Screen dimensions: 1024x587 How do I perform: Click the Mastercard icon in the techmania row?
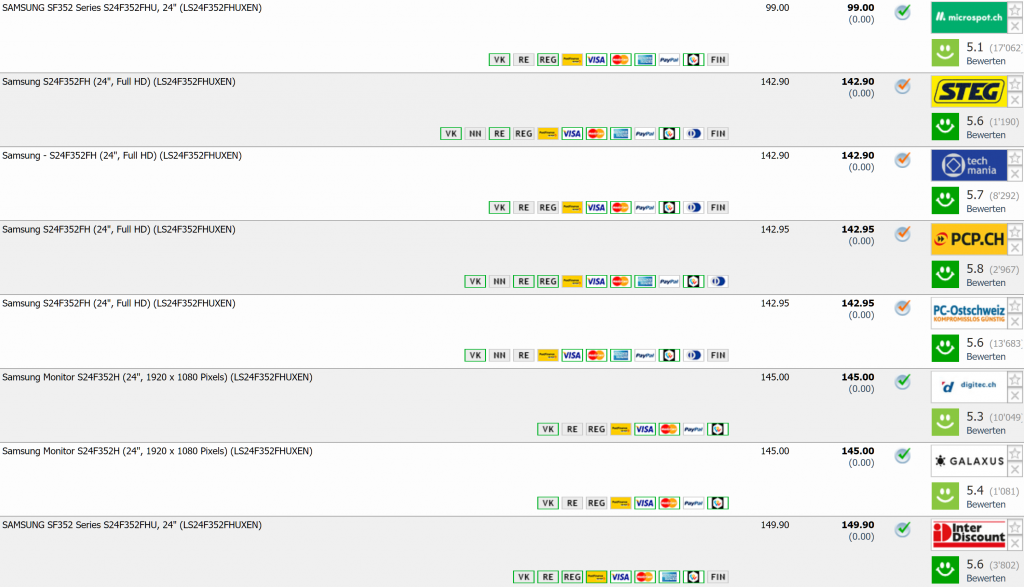click(x=620, y=208)
